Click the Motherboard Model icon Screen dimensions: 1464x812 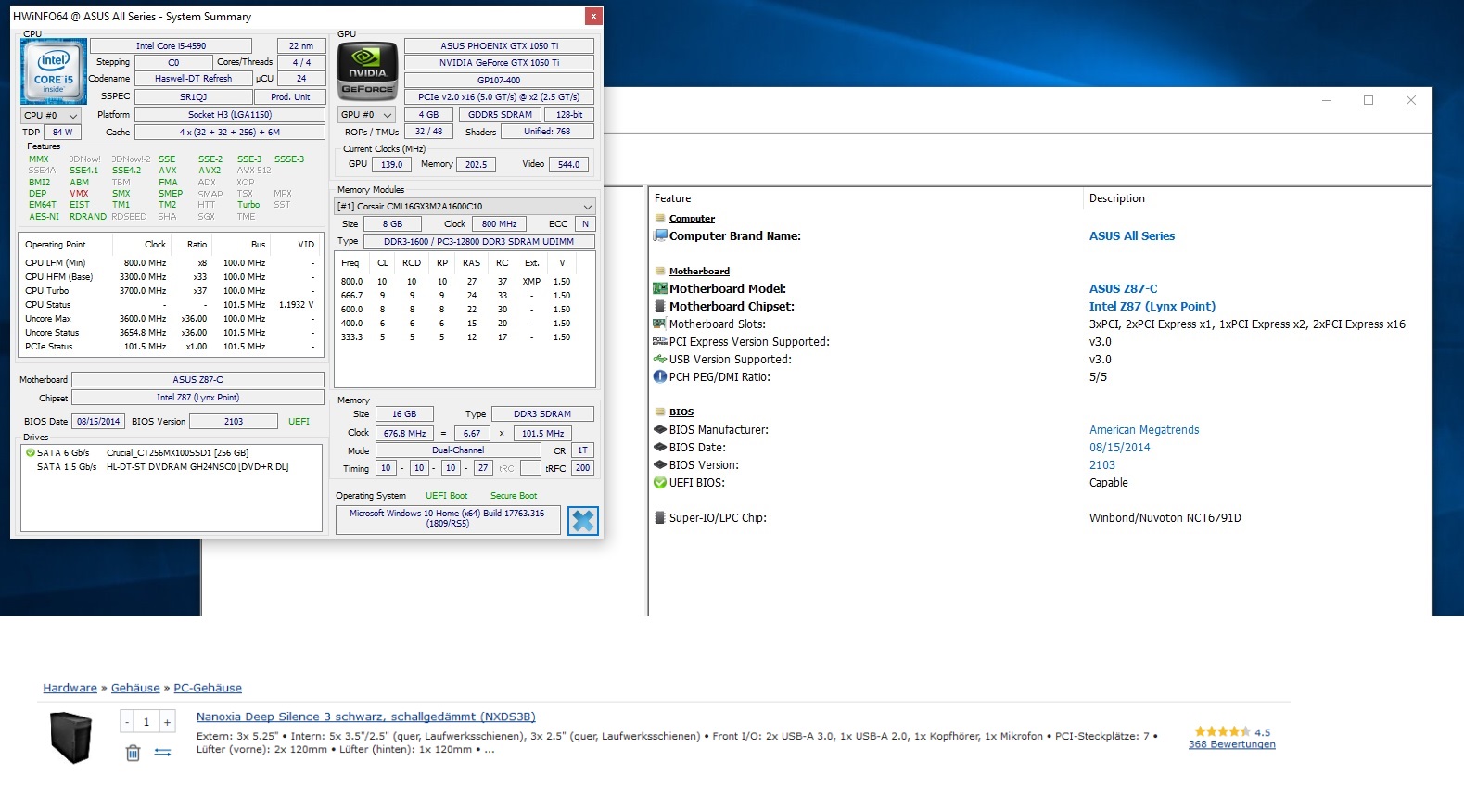tap(660, 288)
